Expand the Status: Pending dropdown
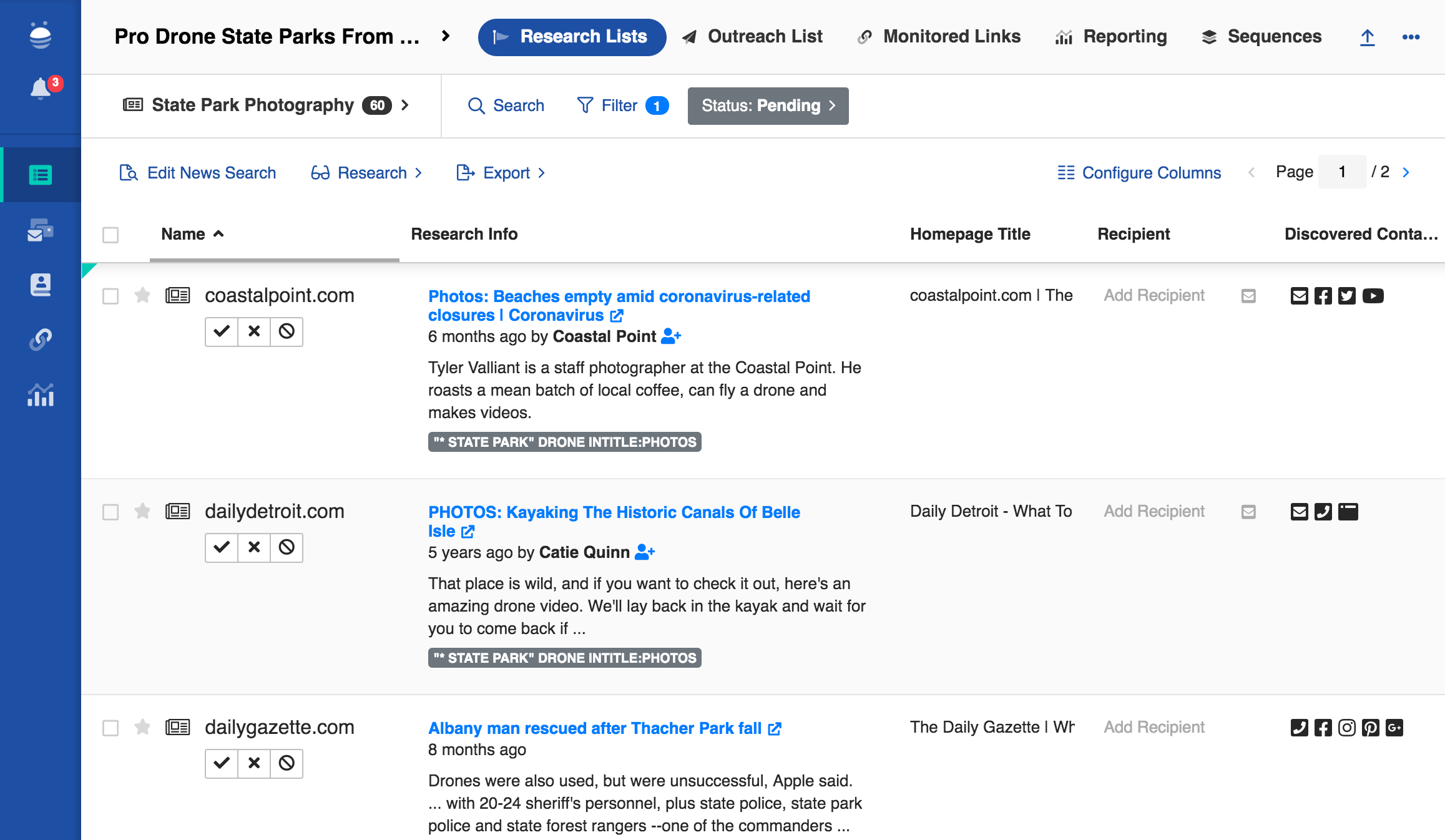The width and height of the screenshot is (1445, 840). (x=768, y=106)
